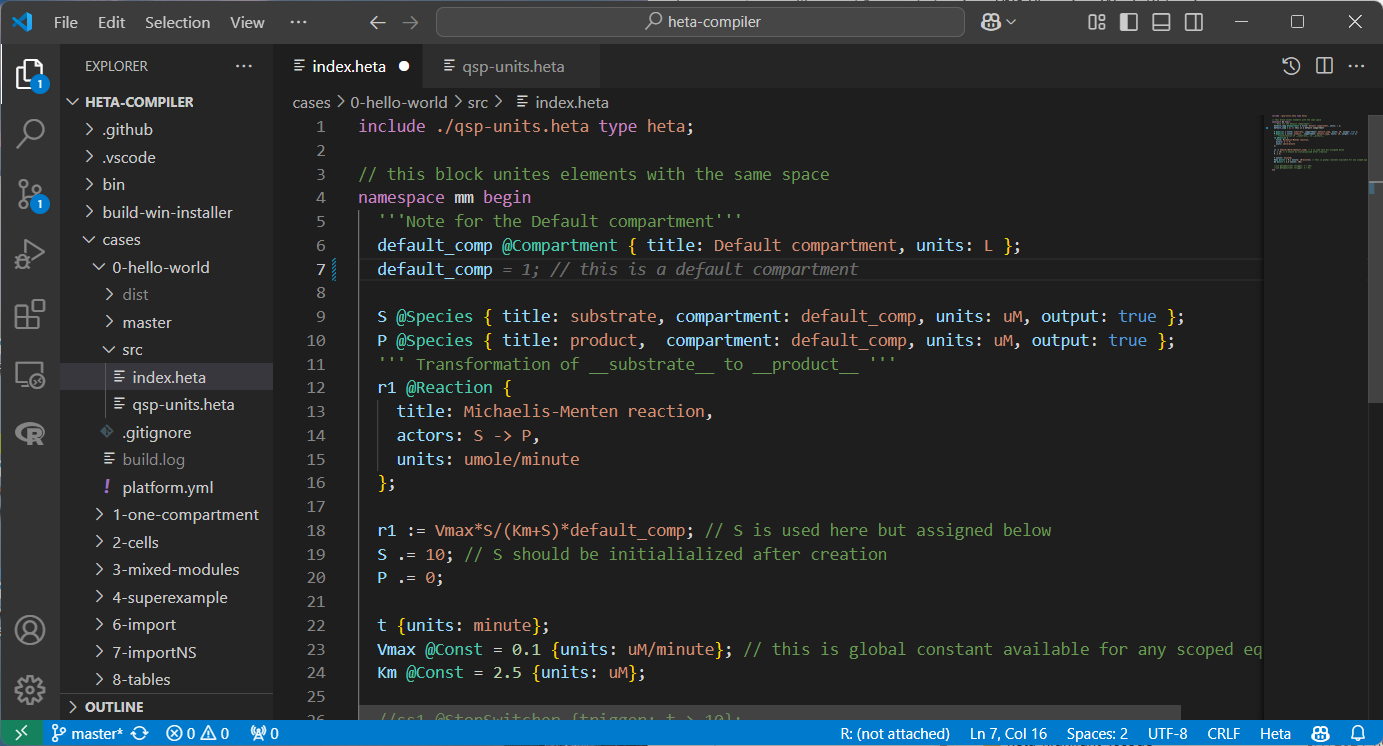Change Spaces: 2 indentation setting
The width and height of the screenshot is (1383, 746).
[x=1097, y=733]
